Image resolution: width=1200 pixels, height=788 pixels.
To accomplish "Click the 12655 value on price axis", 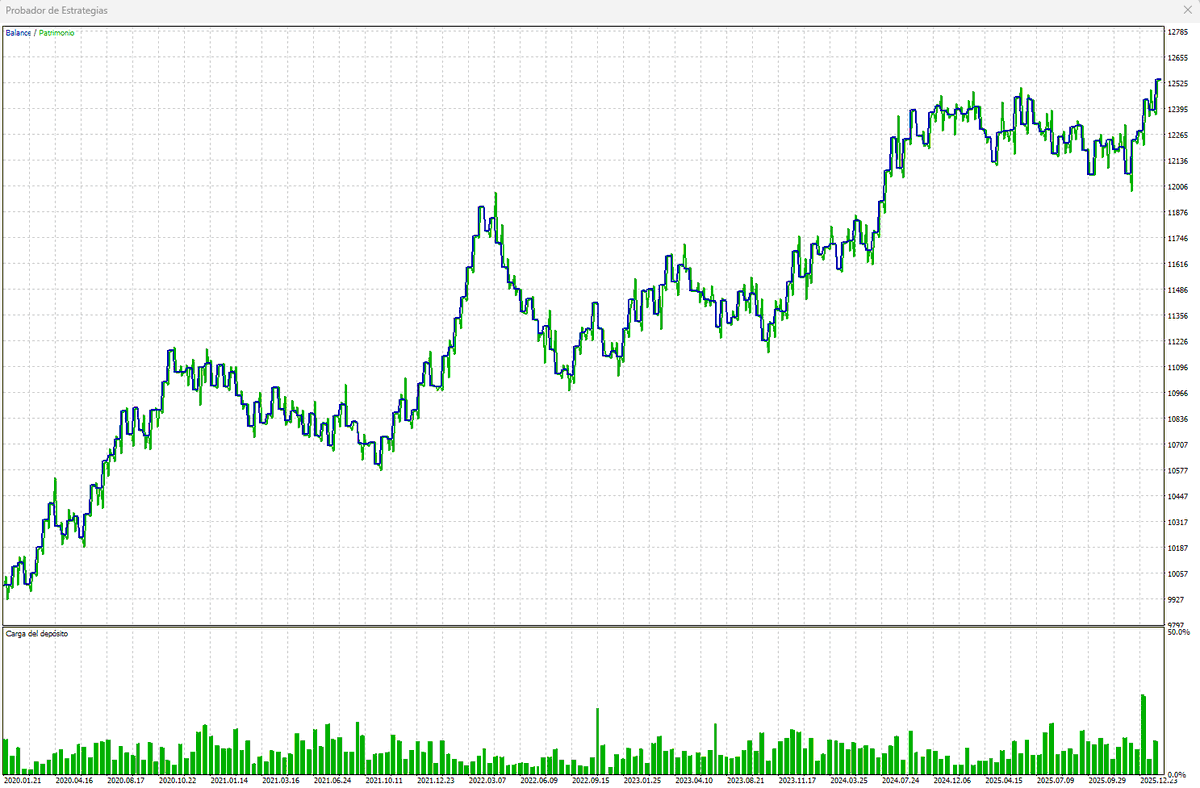I will tap(1177, 58).
